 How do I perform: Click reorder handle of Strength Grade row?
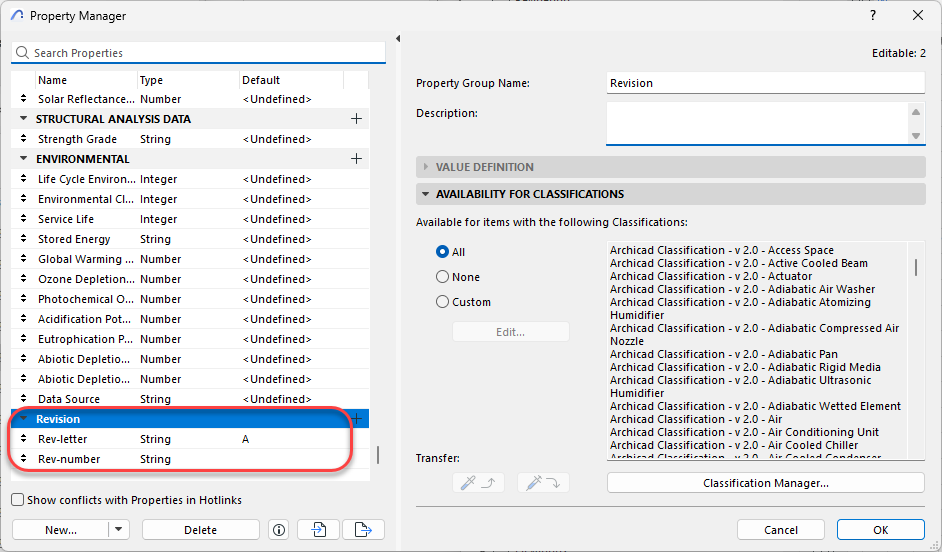click(23, 138)
